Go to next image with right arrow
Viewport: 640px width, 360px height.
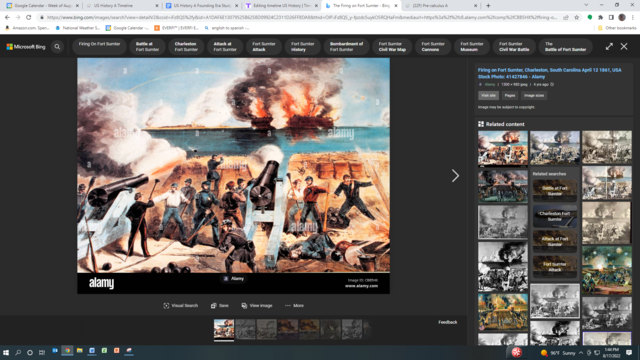455,176
